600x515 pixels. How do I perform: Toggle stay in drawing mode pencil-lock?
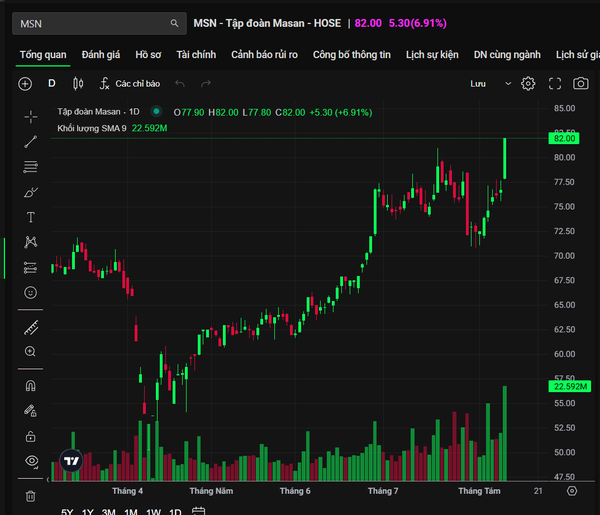pyautogui.click(x=31, y=411)
